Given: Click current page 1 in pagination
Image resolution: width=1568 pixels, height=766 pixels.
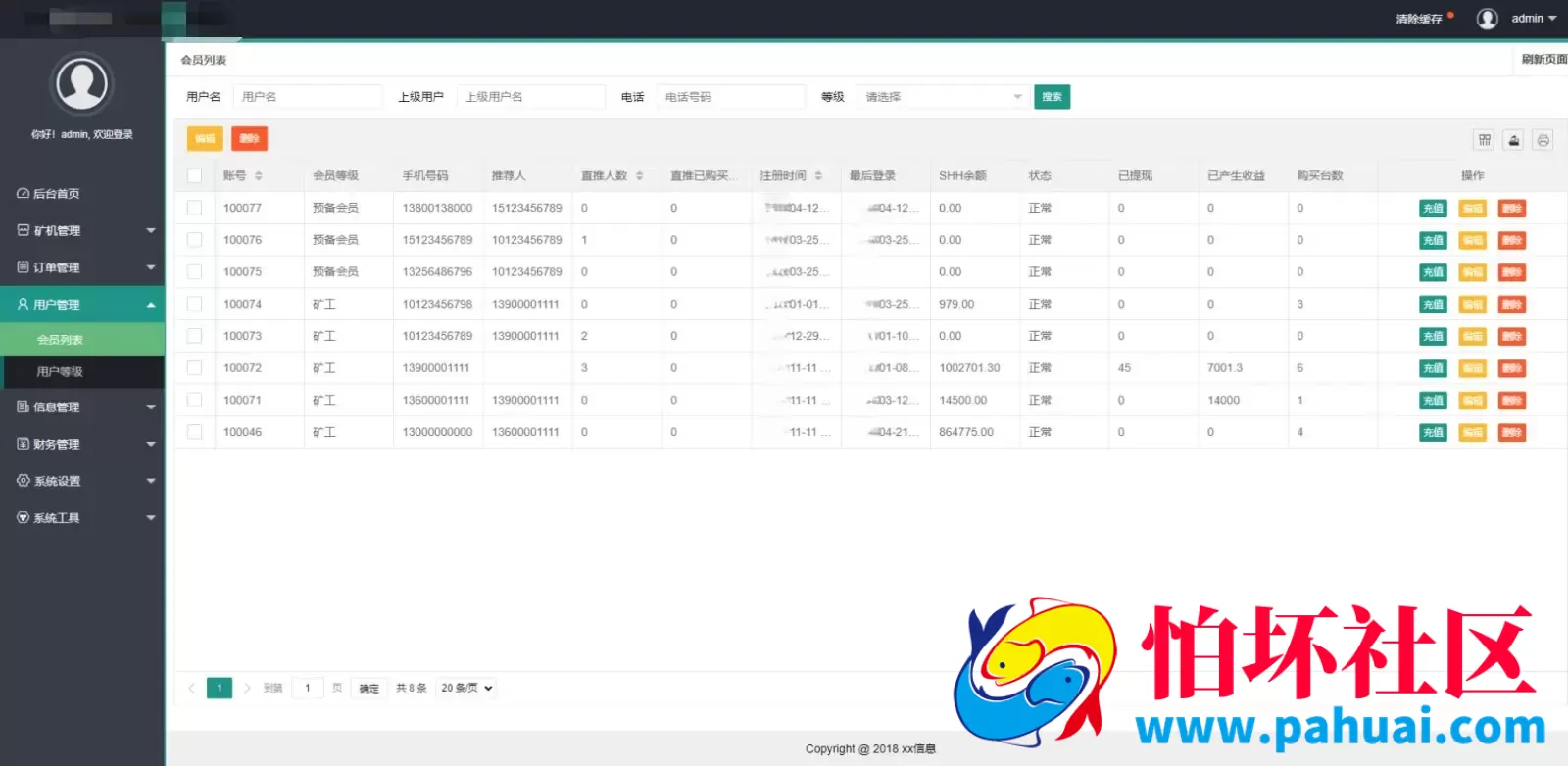Looking at the screenshot, I should [x=220, y=688].
